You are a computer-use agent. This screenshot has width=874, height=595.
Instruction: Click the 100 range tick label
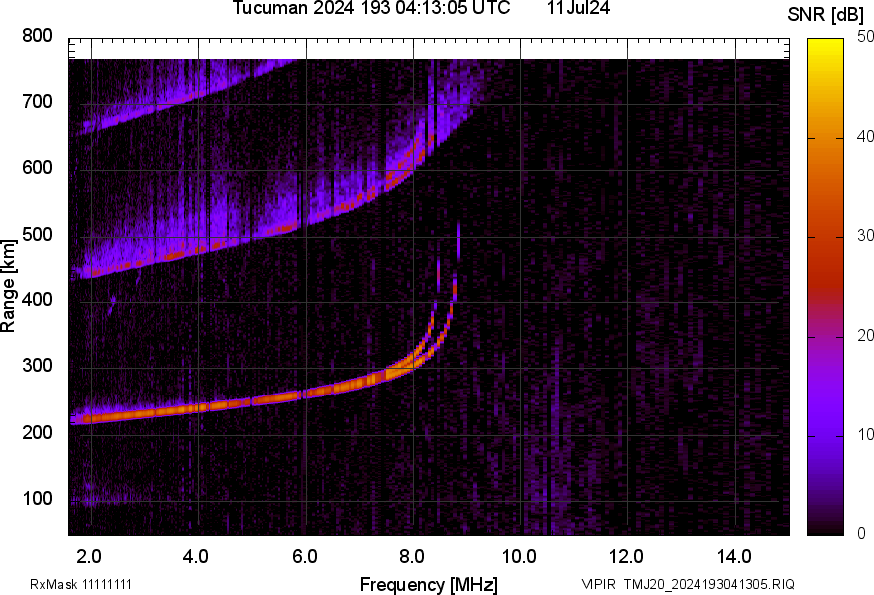[x=37, y=499]
